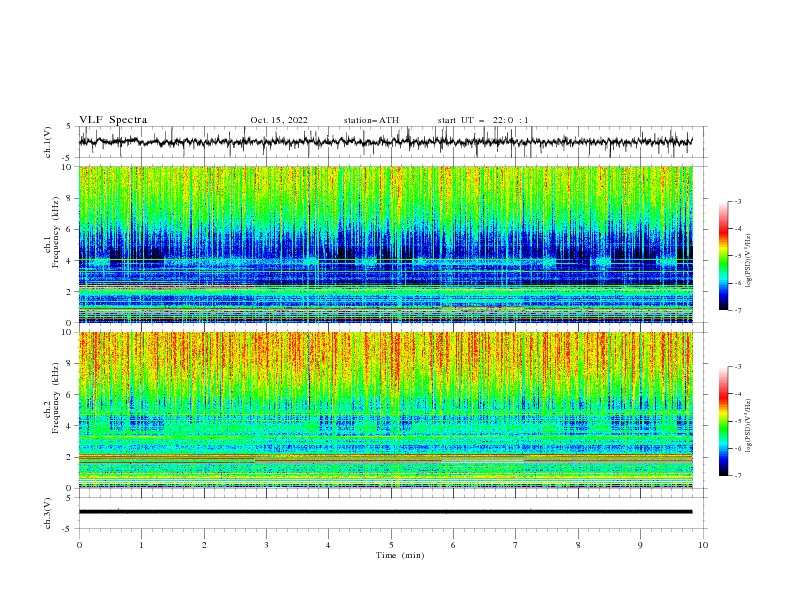Click the "8" kHz tick of ch.1 spectrogram
Screen dimensions: 792x612
[x=71, y=198]
